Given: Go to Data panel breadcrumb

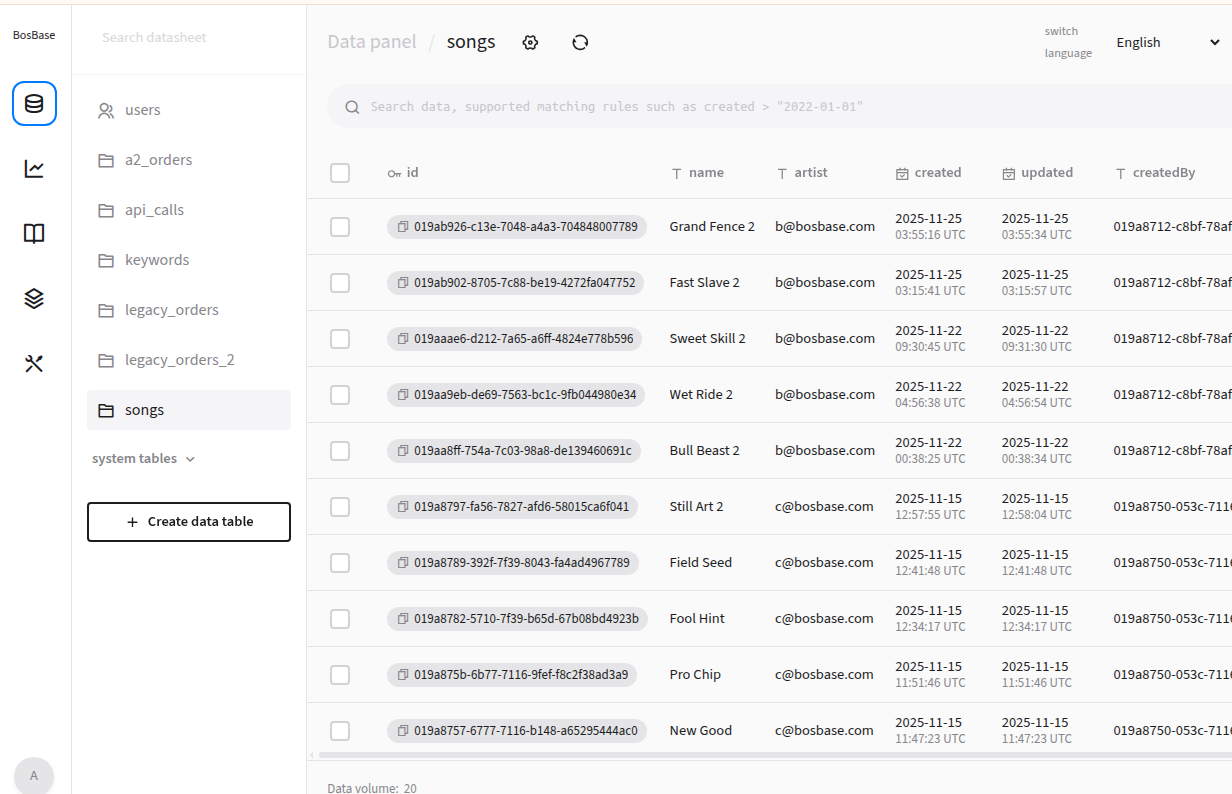Looking at the screenshot, I should click(x=372, y=42).
